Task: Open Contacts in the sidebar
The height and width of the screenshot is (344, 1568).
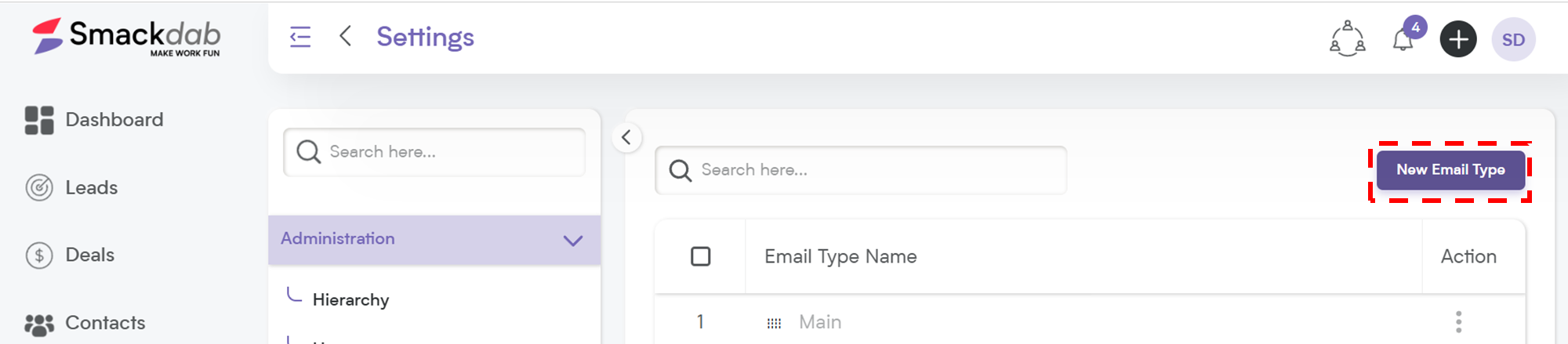Action: pyautogui.click(x=85, y=323)
